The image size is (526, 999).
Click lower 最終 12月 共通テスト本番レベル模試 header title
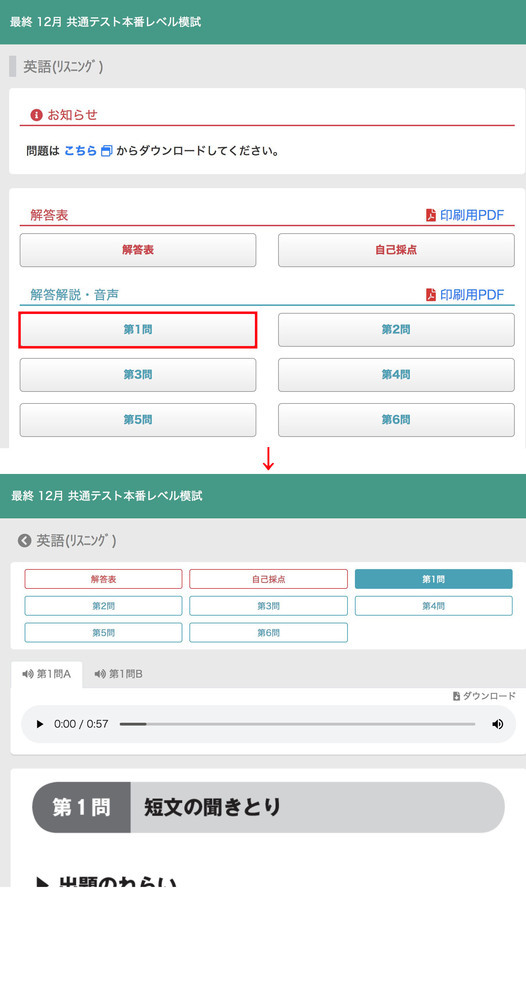[x=106, y=495]
